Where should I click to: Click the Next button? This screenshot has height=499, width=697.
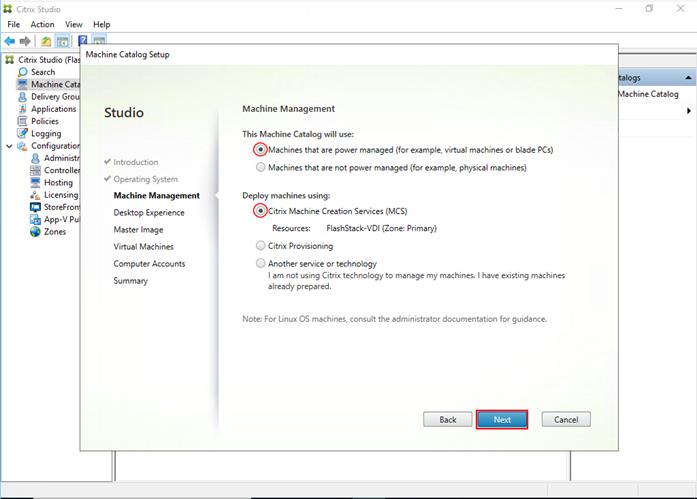click(502, 419)
